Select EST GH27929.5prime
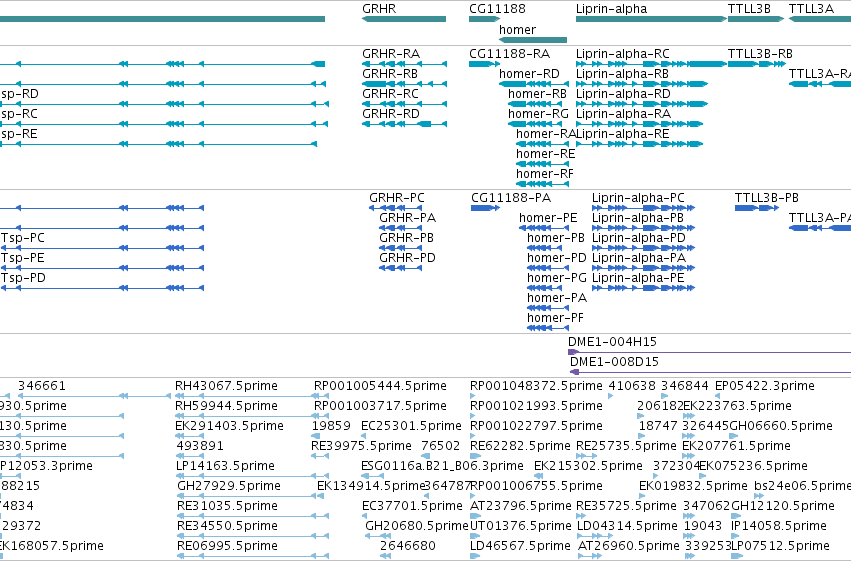The image size is (851, 561). coord(228,486)
